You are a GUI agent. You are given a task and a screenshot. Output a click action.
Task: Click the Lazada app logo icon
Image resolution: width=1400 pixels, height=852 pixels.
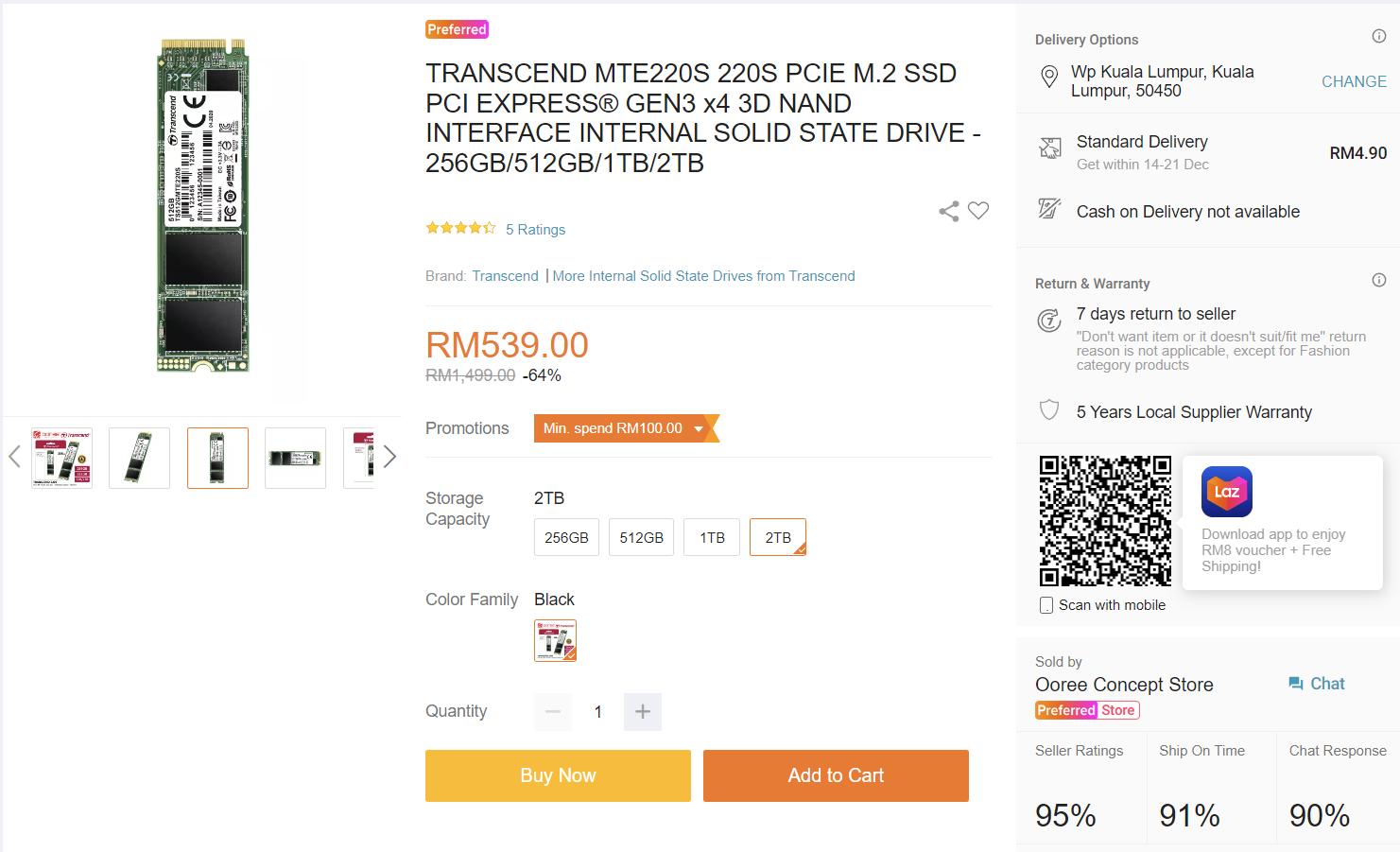coord(1227,492)
